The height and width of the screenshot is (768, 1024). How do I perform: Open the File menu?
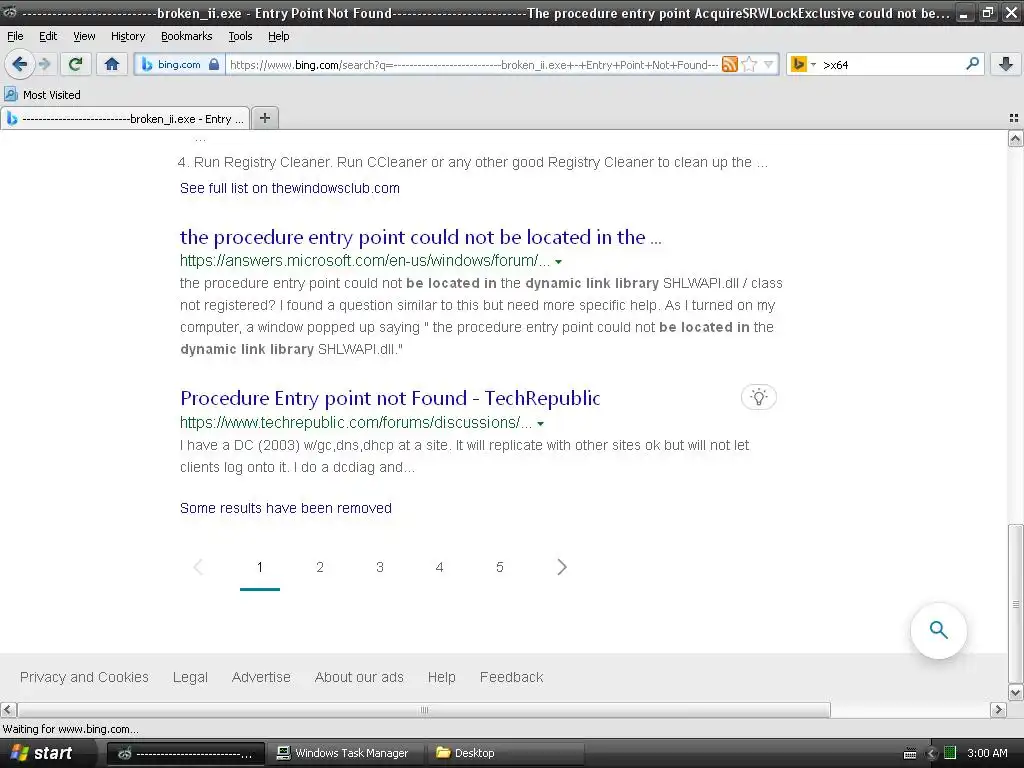click(x=15, y=36)
